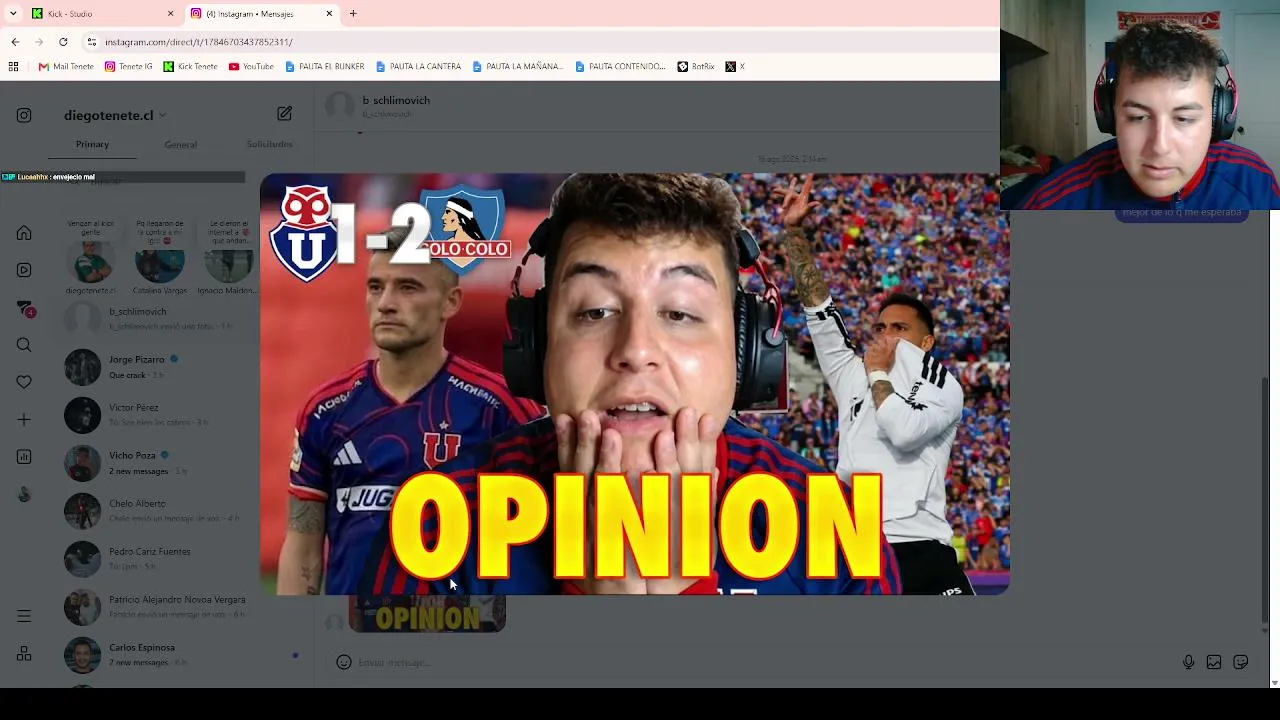The width and height of the screenshot is (1280, 720).
Task: Switch to the Kick - Studio tab
Action: click(x=102, y=14)
